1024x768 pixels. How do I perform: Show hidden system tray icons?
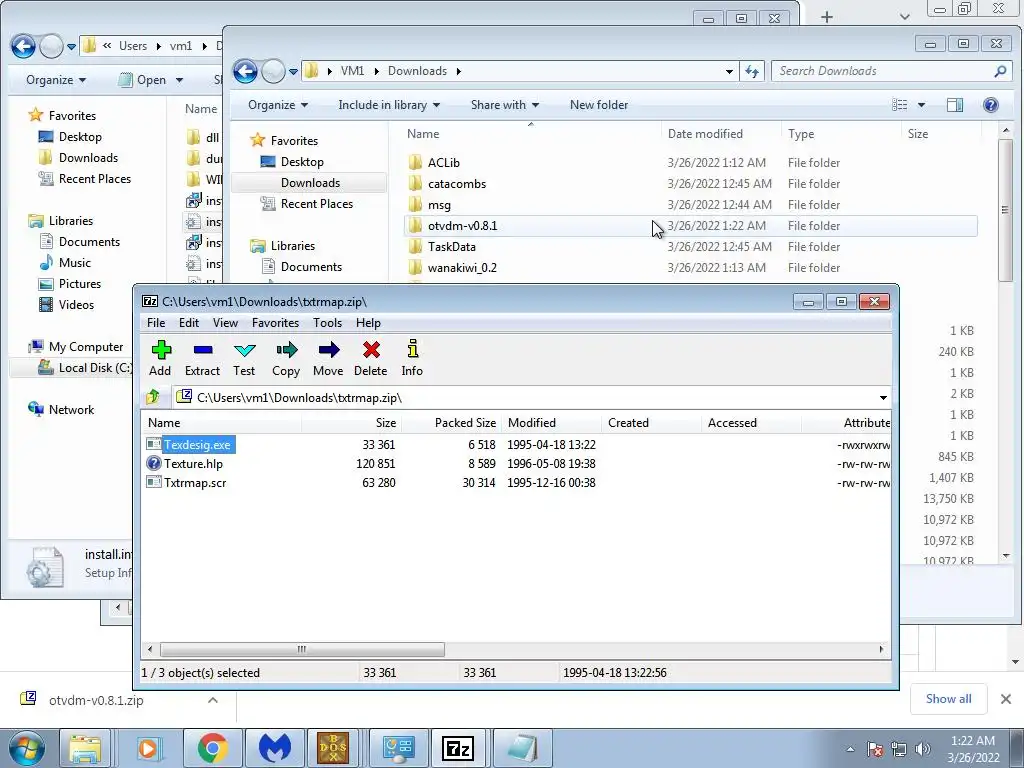[850, 749]
